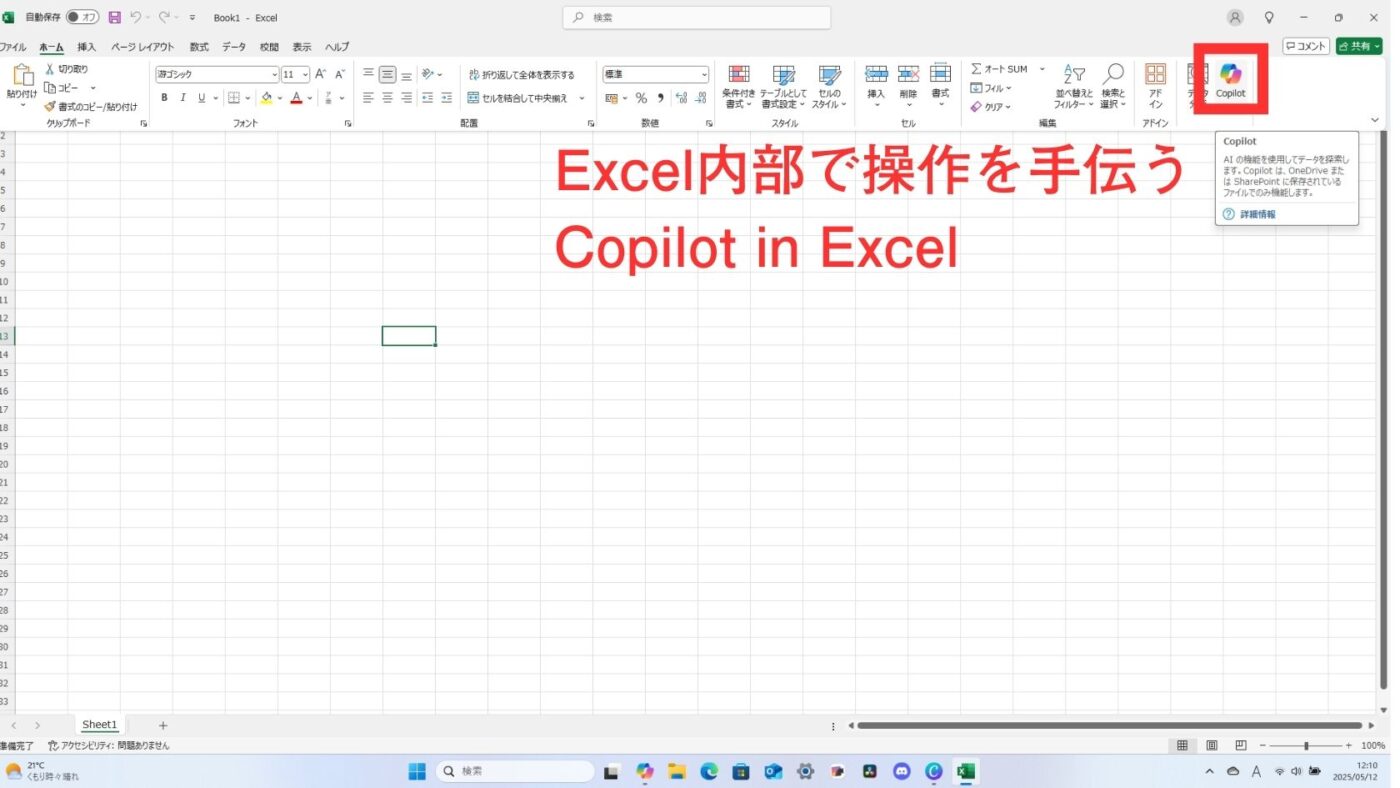Apply comma style number format
The height and width of the screenshot is (788, 1400).
(660, 98)
